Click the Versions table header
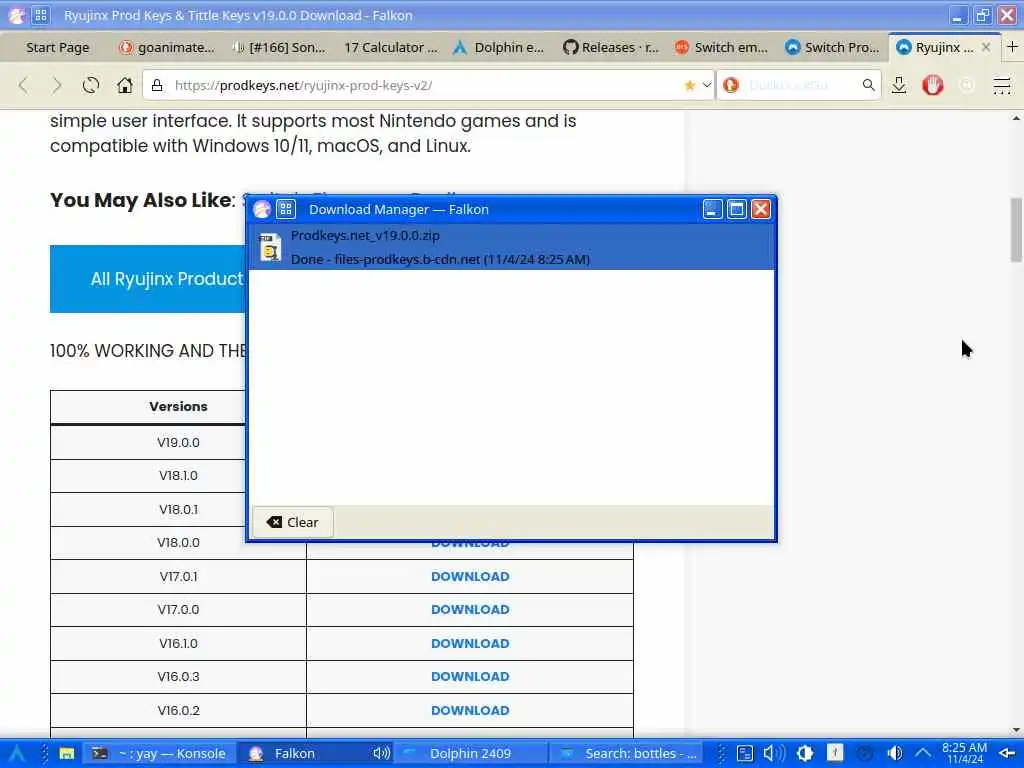 (178, 406)
